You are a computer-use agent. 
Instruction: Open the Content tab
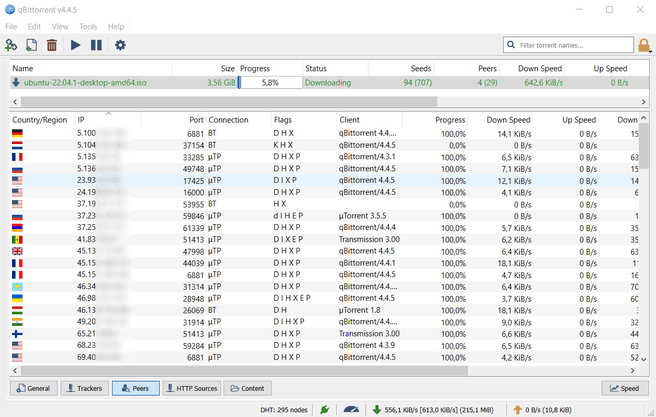tap(247, 388)
